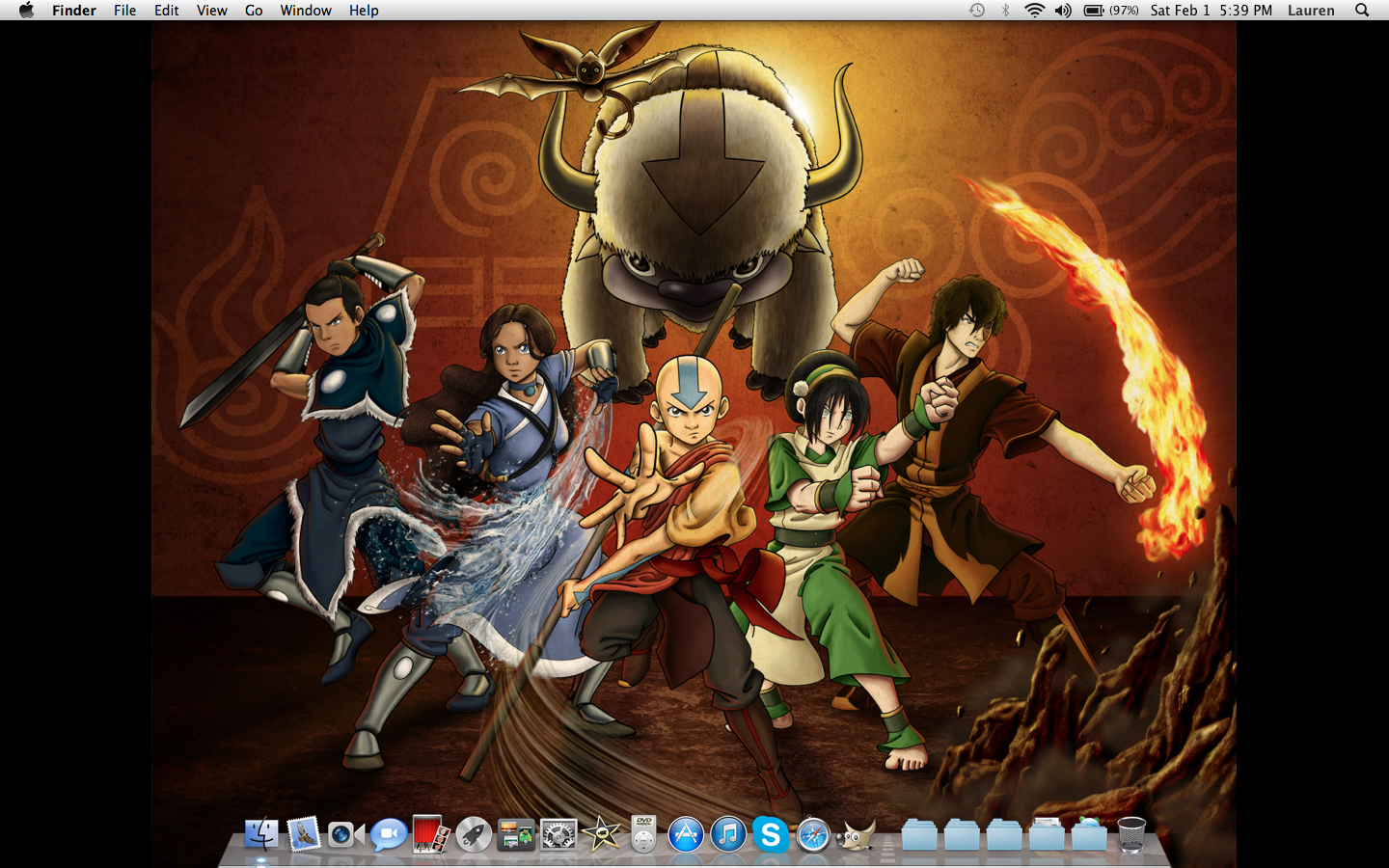1389x868 pixels.
Task: Click the Lauren user account name
Action: [1311, 11]
